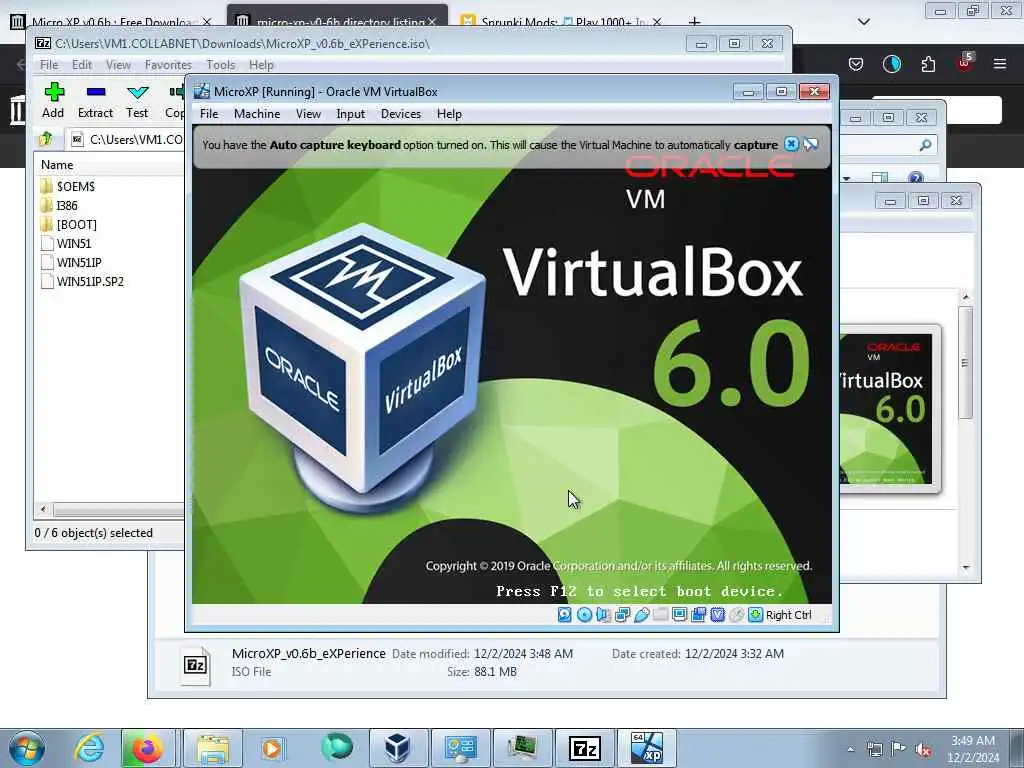The height and width of the screenshot is (768, 1024).
Task: Click the Extract button in 7-Zip toolbar
Action: click(x=95, y=100)
